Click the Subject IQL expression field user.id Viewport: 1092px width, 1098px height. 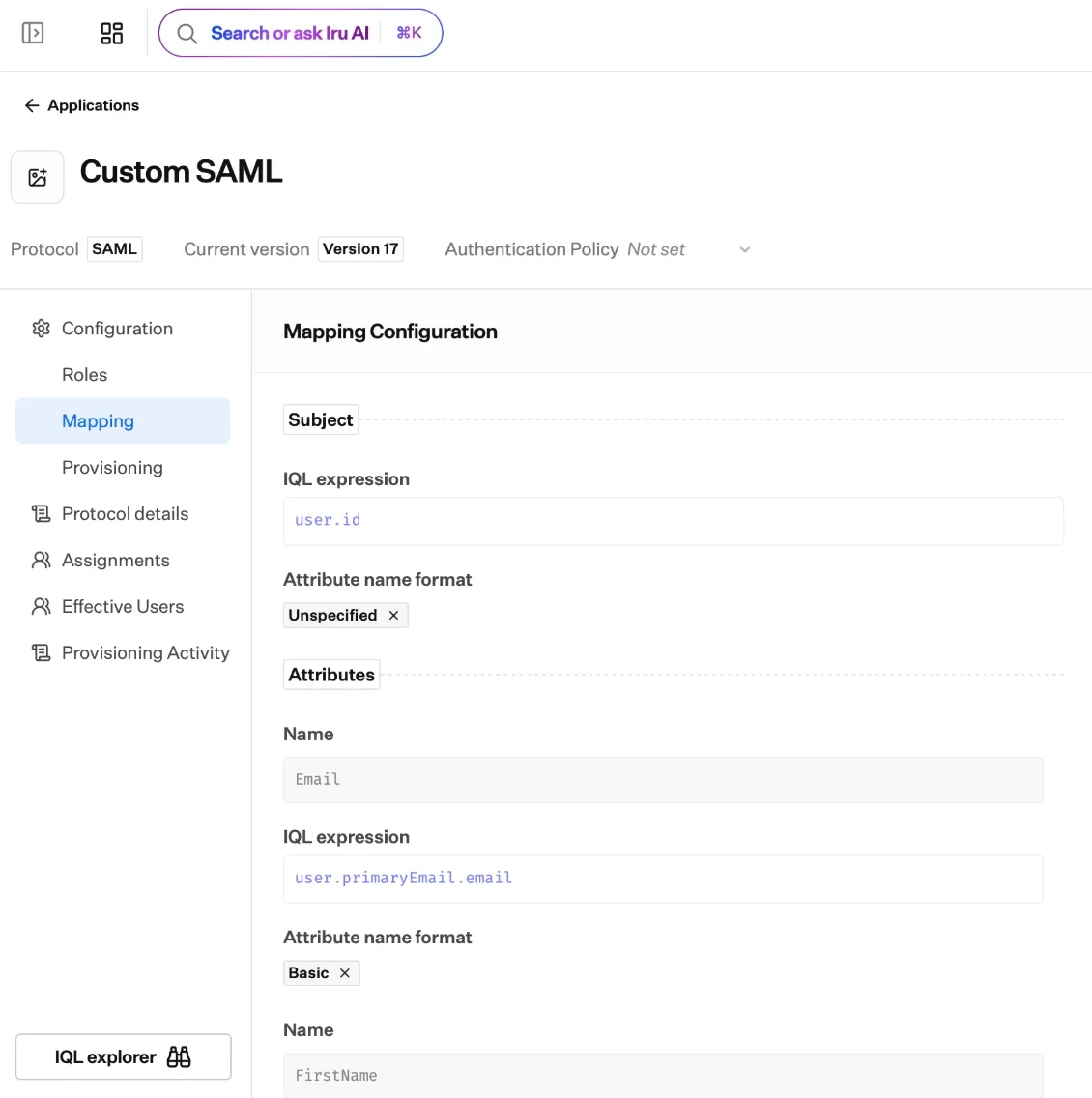coord(674,521)
